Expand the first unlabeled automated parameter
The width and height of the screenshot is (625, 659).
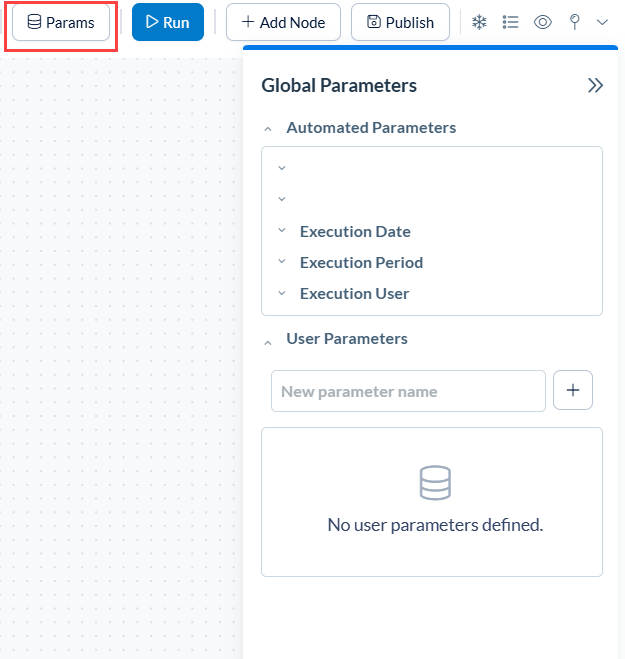(x=282, y=168)
